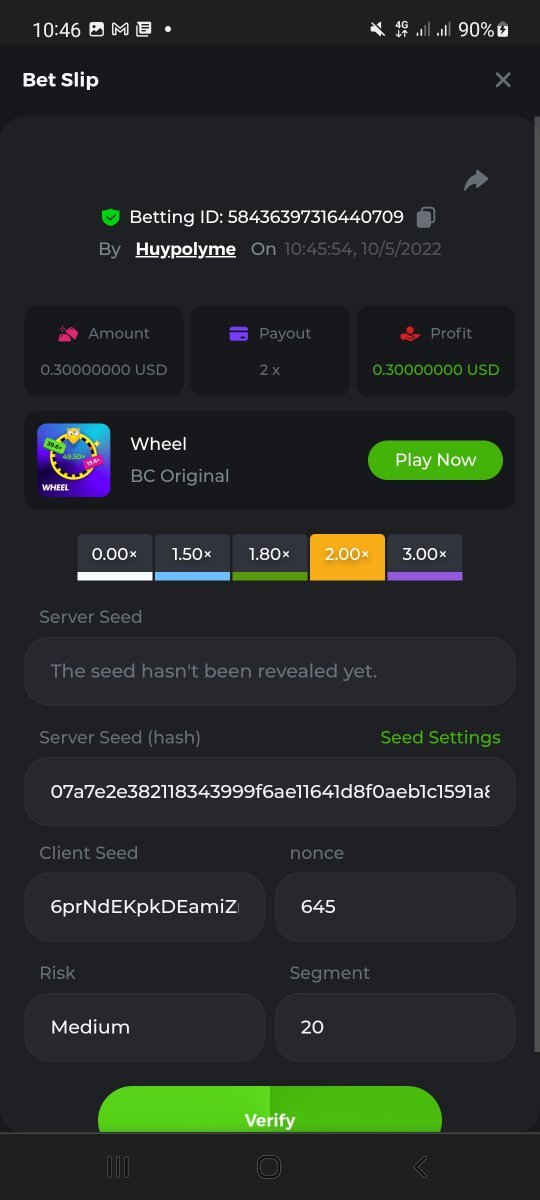This screenshot has height=1200, width=540.
Task: Tap the Android home button
Action: click(269, 1166)
